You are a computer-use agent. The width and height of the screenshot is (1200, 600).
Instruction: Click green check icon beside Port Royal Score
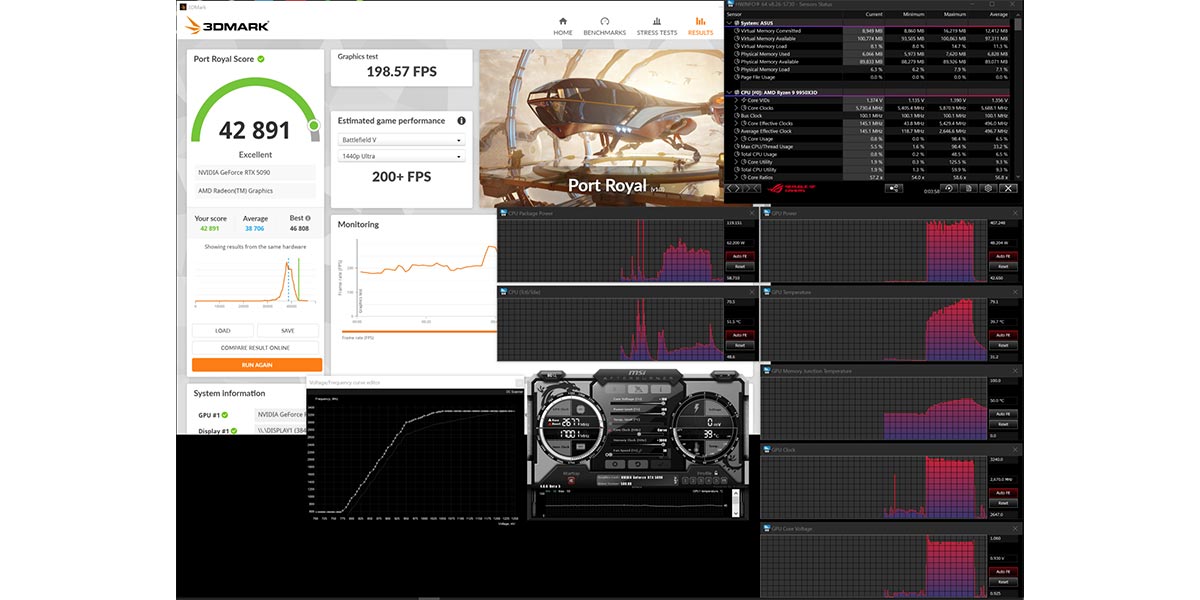261,59
